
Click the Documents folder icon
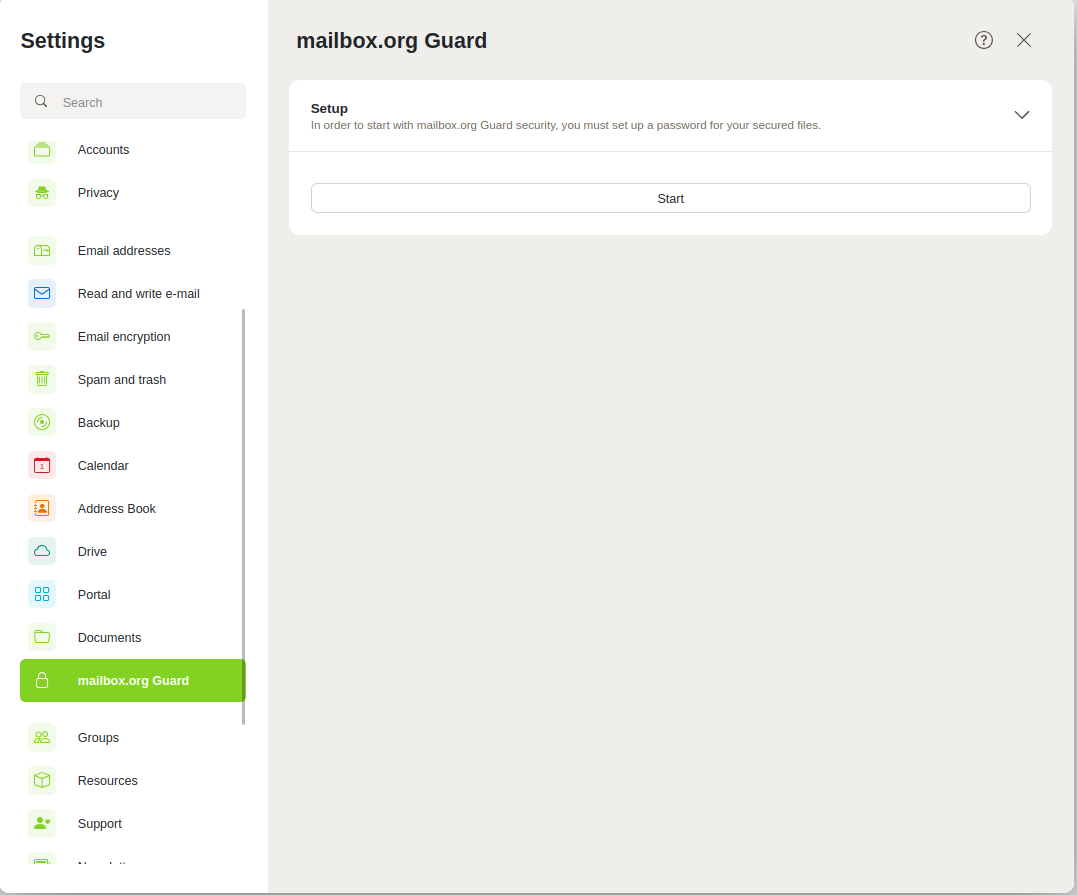tap(42, 637)
